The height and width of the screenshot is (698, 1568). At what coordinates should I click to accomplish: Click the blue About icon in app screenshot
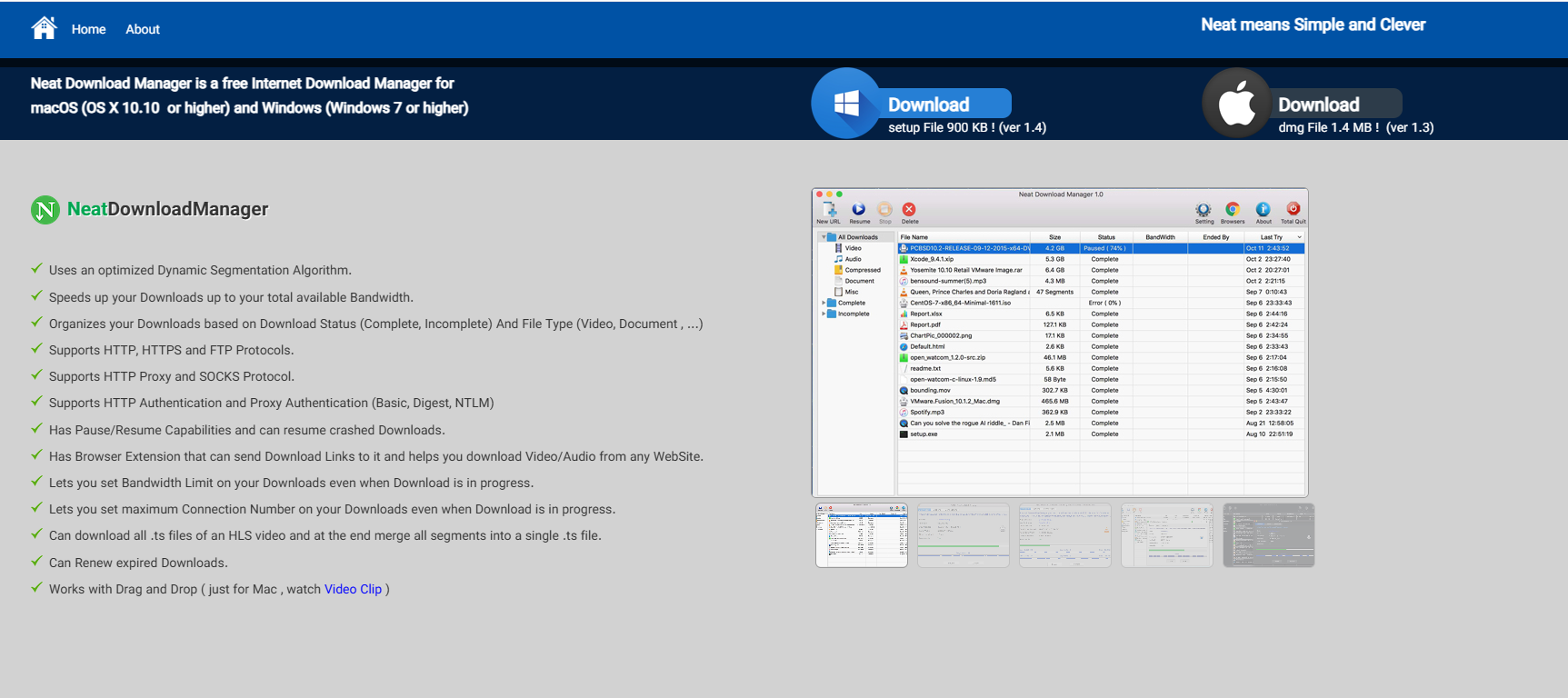coord(1263,209)
